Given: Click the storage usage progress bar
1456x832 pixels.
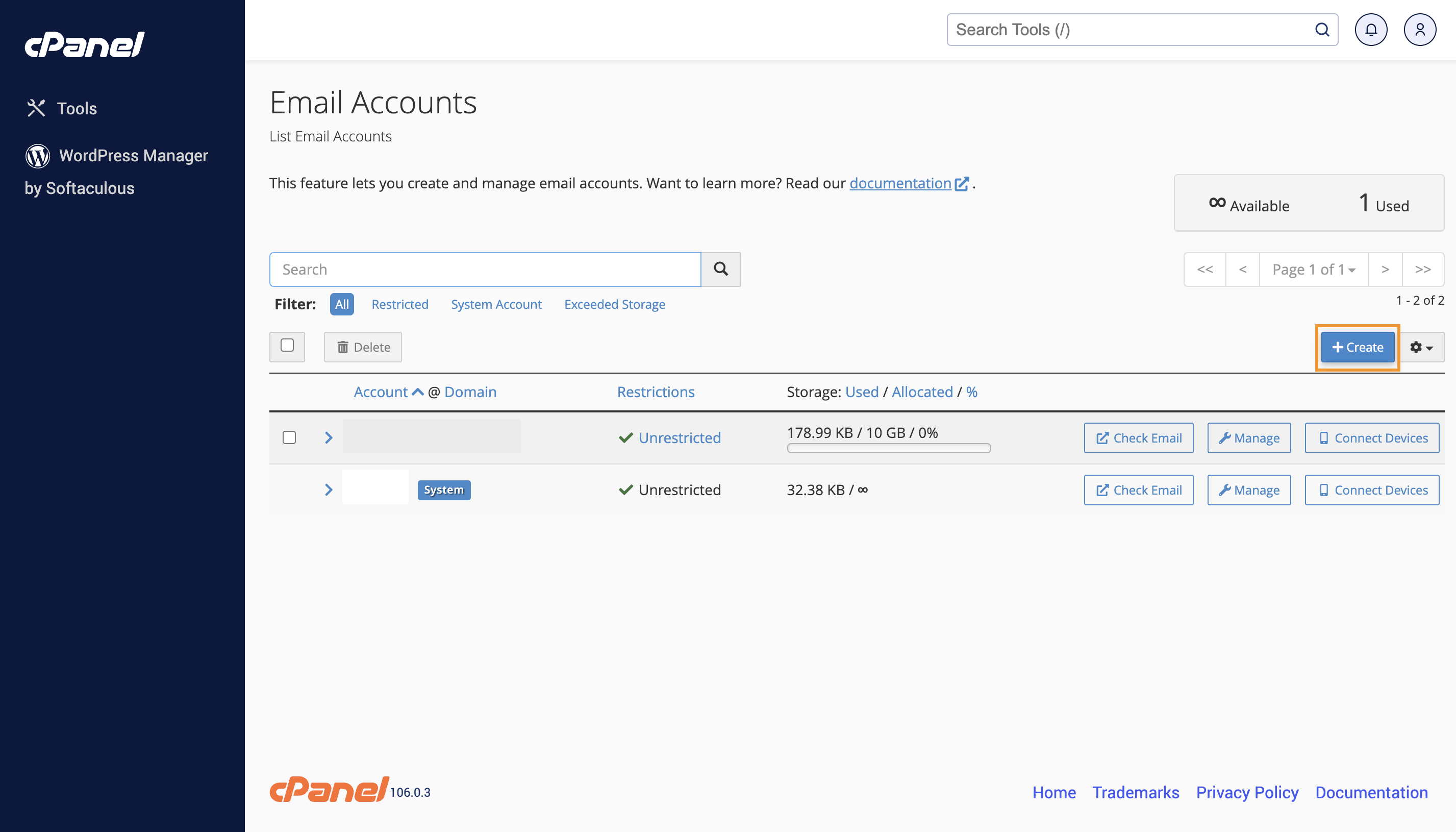Looking at the screenshot, I should 888,448.
